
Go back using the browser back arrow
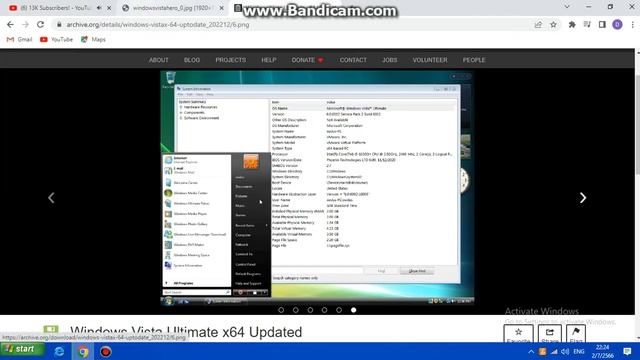[10, 24]
